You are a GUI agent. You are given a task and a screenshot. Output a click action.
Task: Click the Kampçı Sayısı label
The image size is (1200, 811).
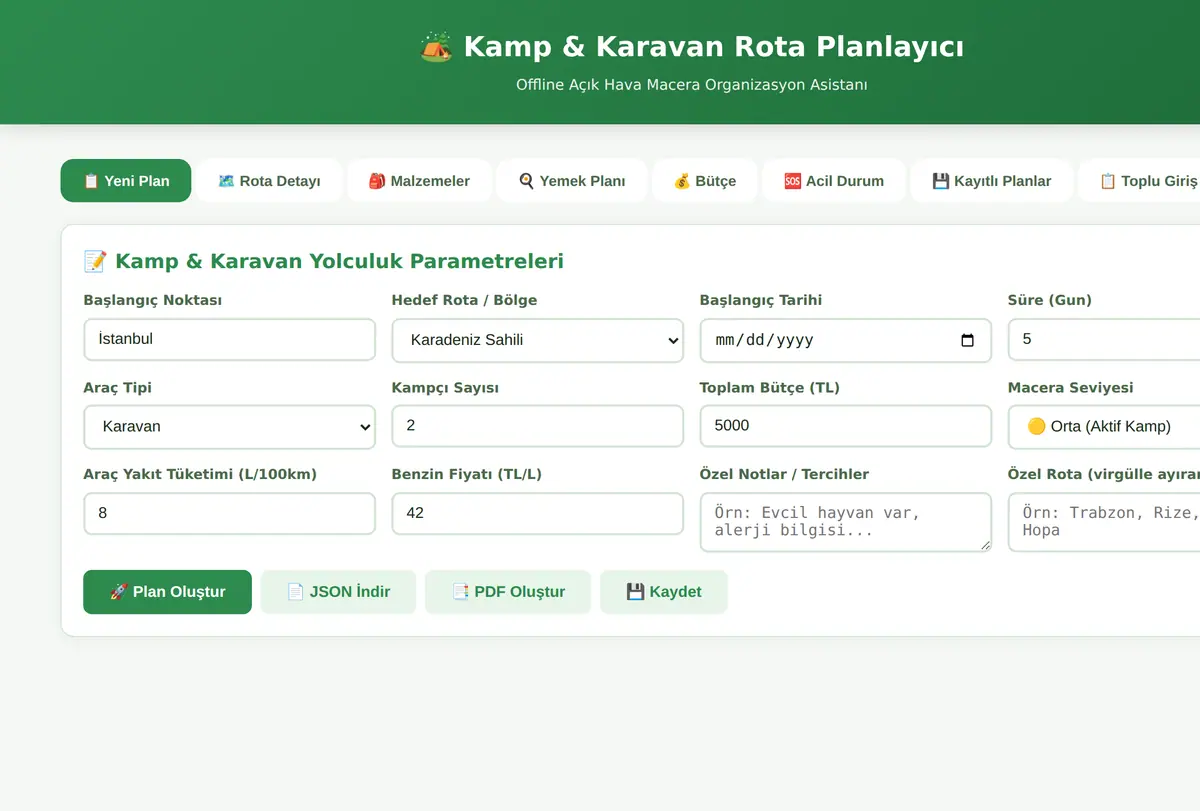445,387
